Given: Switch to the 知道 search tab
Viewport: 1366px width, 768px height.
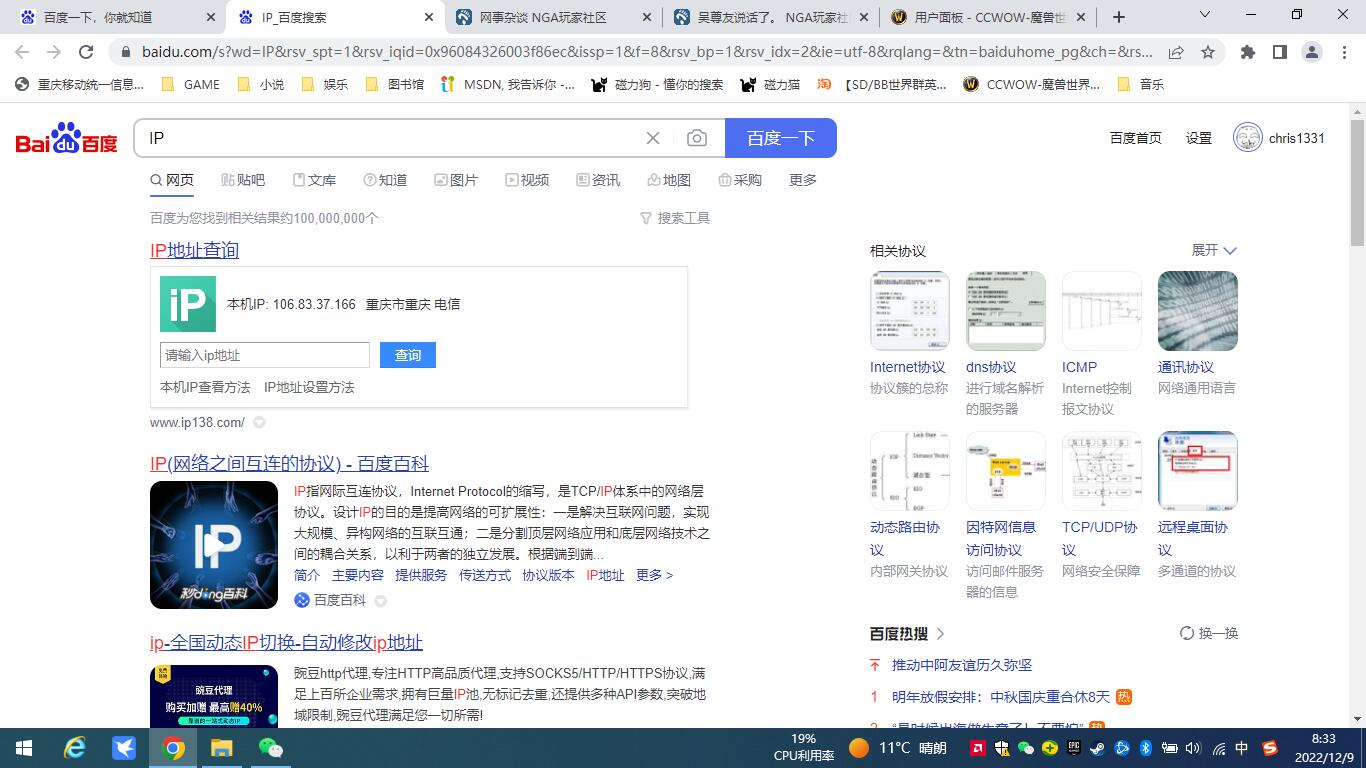Looking at the screenshot, I should [x=387, y=180].
